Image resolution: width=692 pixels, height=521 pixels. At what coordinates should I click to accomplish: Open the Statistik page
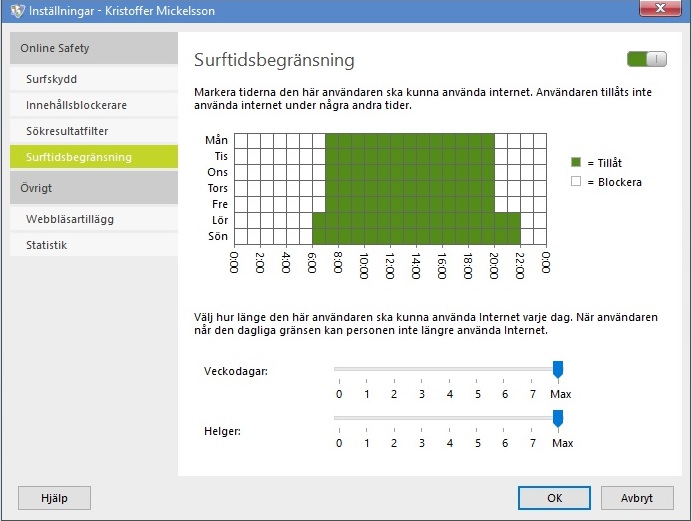pyautogui.click(x=47, y=245)
